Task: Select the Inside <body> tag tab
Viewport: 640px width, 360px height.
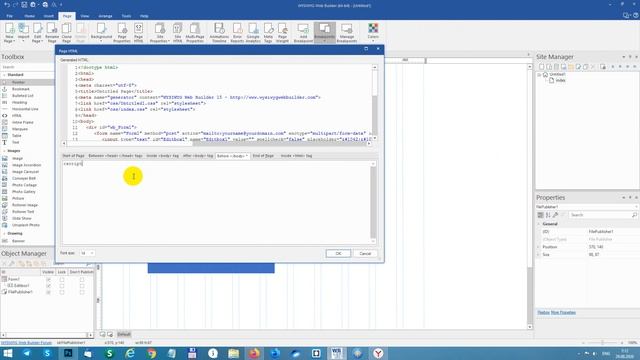Action: (x=162, y=156)
